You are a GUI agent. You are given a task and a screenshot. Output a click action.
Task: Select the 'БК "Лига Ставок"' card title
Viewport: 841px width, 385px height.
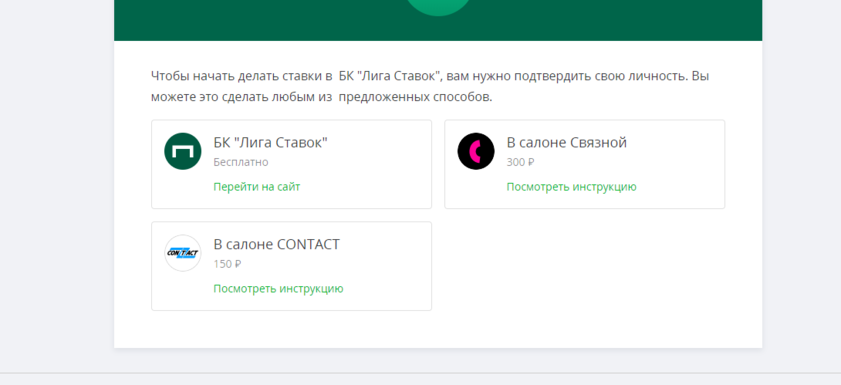coord(271,143)
